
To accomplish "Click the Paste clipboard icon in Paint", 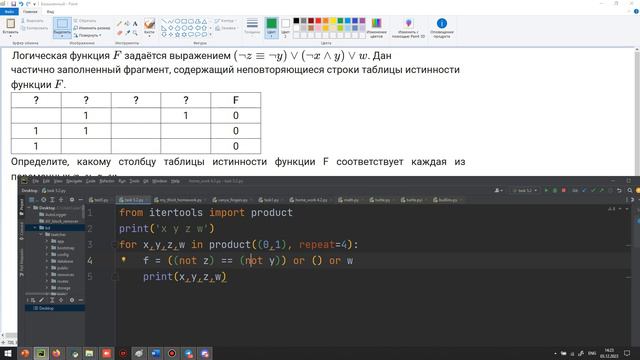I will (10, 23).
